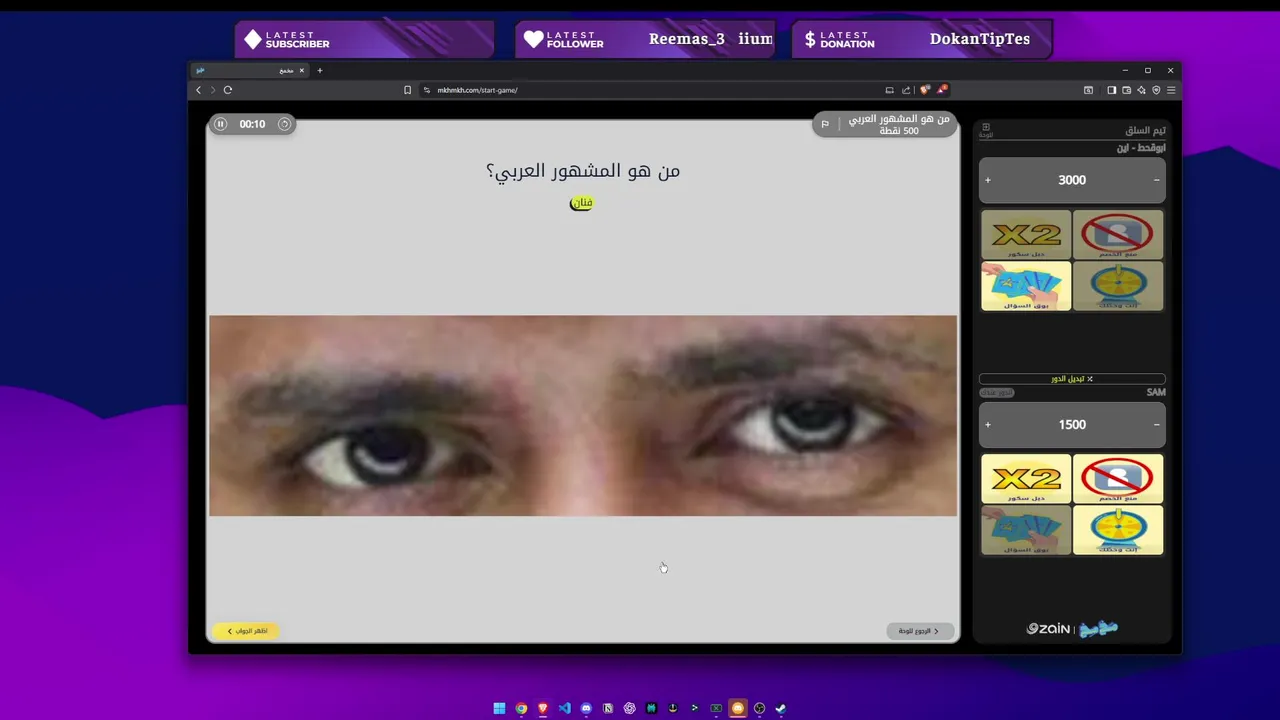Click the Latest Follower Reemas_3 panel

point(646,40)
